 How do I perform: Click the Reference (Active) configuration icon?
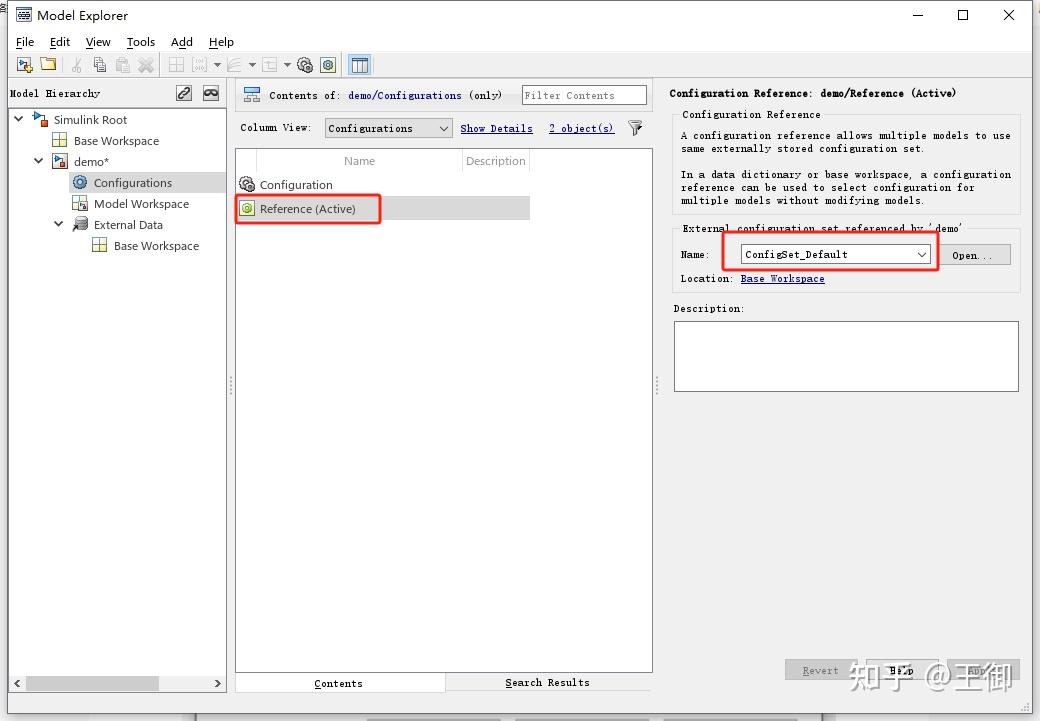246,208
